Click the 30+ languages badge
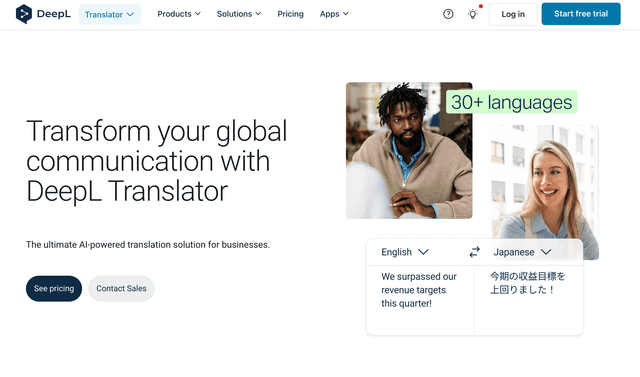 pyautogui.click(x=511, y=102)
